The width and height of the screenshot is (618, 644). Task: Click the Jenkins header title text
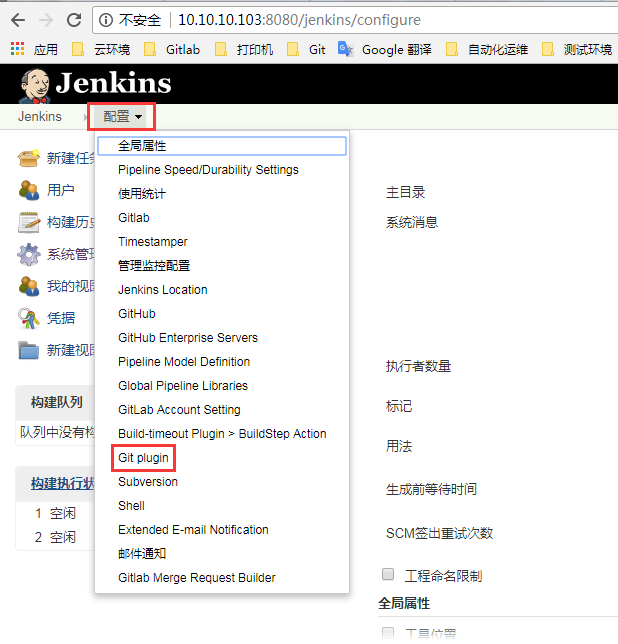coord(113,83)
